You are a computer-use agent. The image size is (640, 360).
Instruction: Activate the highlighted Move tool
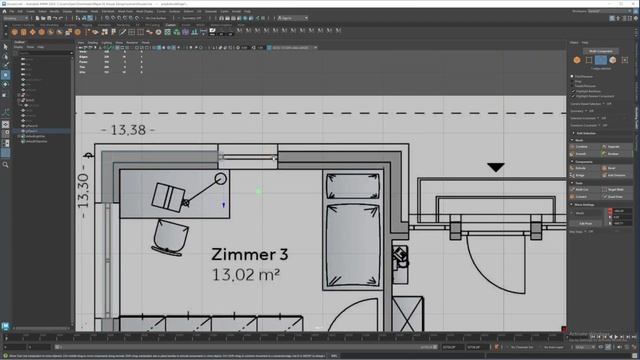pyautogui.click(x=5, y=75)
